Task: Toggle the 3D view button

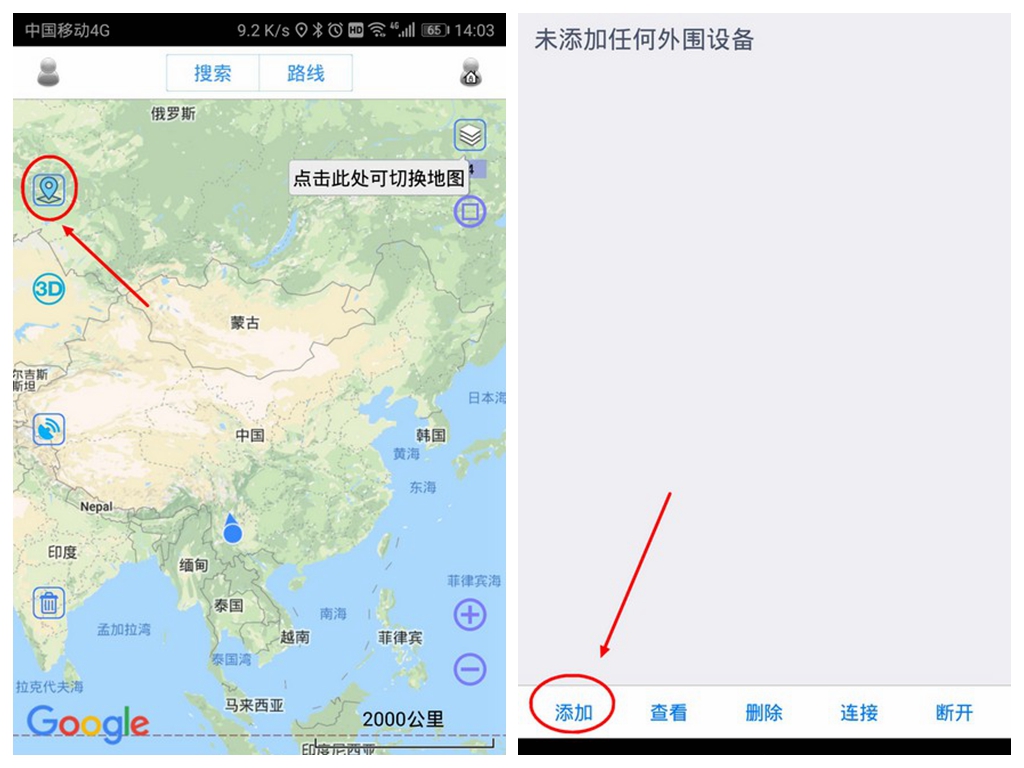Action: coord(49,289)
